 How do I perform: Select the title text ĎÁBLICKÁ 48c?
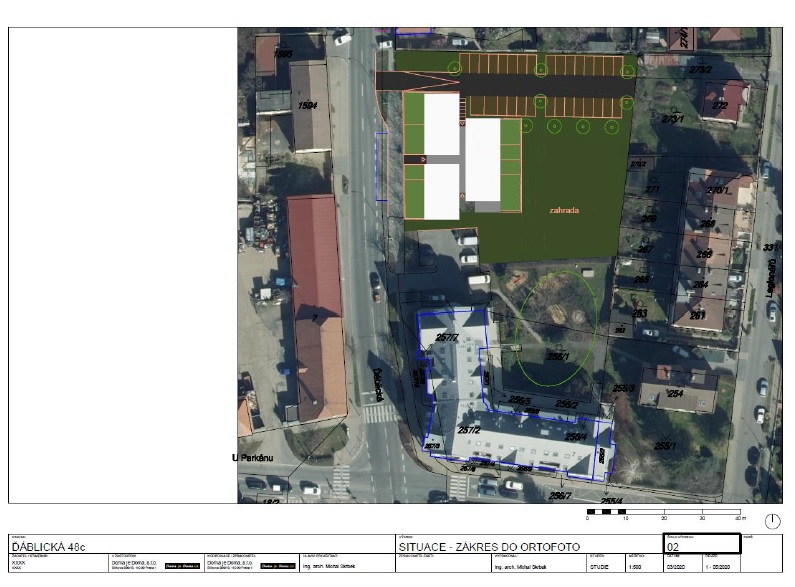(49, 547)
